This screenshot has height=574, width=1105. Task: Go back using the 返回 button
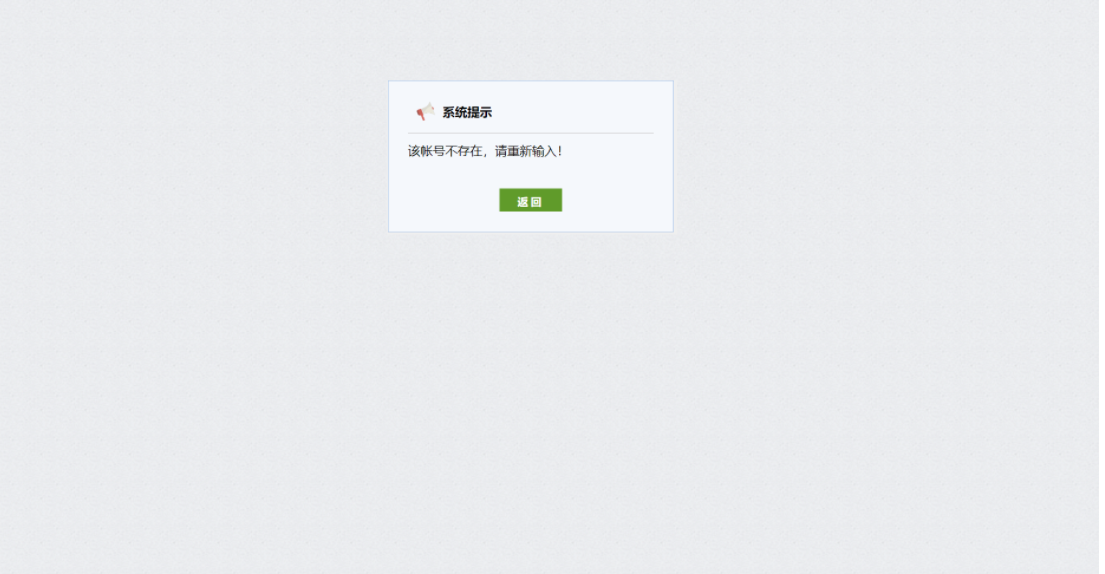(x=530, y=200)
